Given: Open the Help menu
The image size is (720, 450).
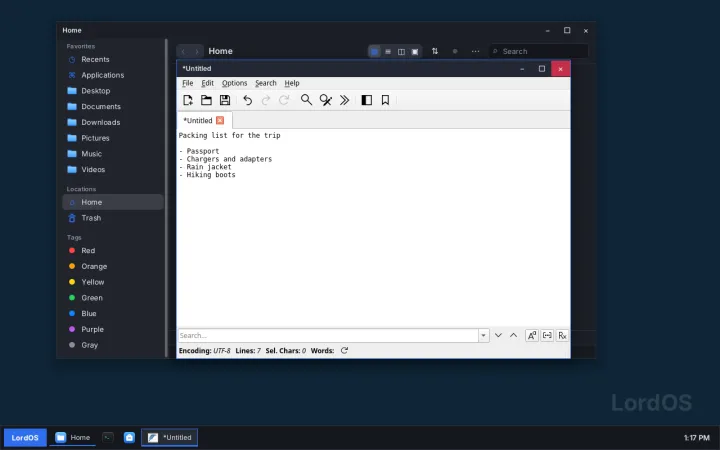Looking at the screenshot, I should click(x=292, y=83).
